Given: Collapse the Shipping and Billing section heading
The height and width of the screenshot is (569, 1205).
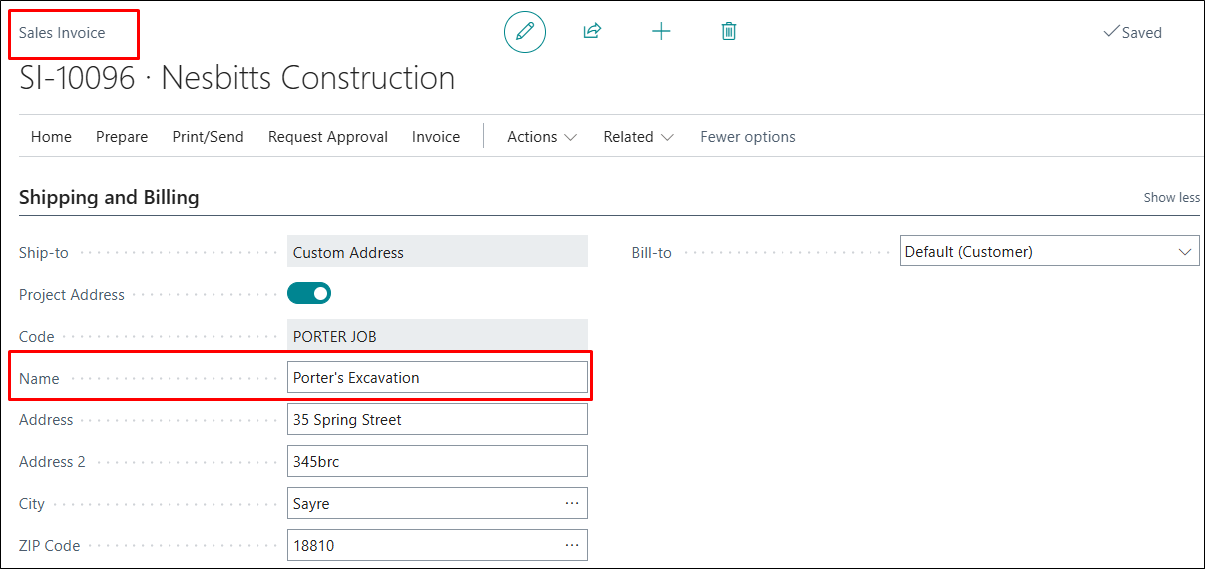Looking at the screenshot, I should [x=109, y=198].
